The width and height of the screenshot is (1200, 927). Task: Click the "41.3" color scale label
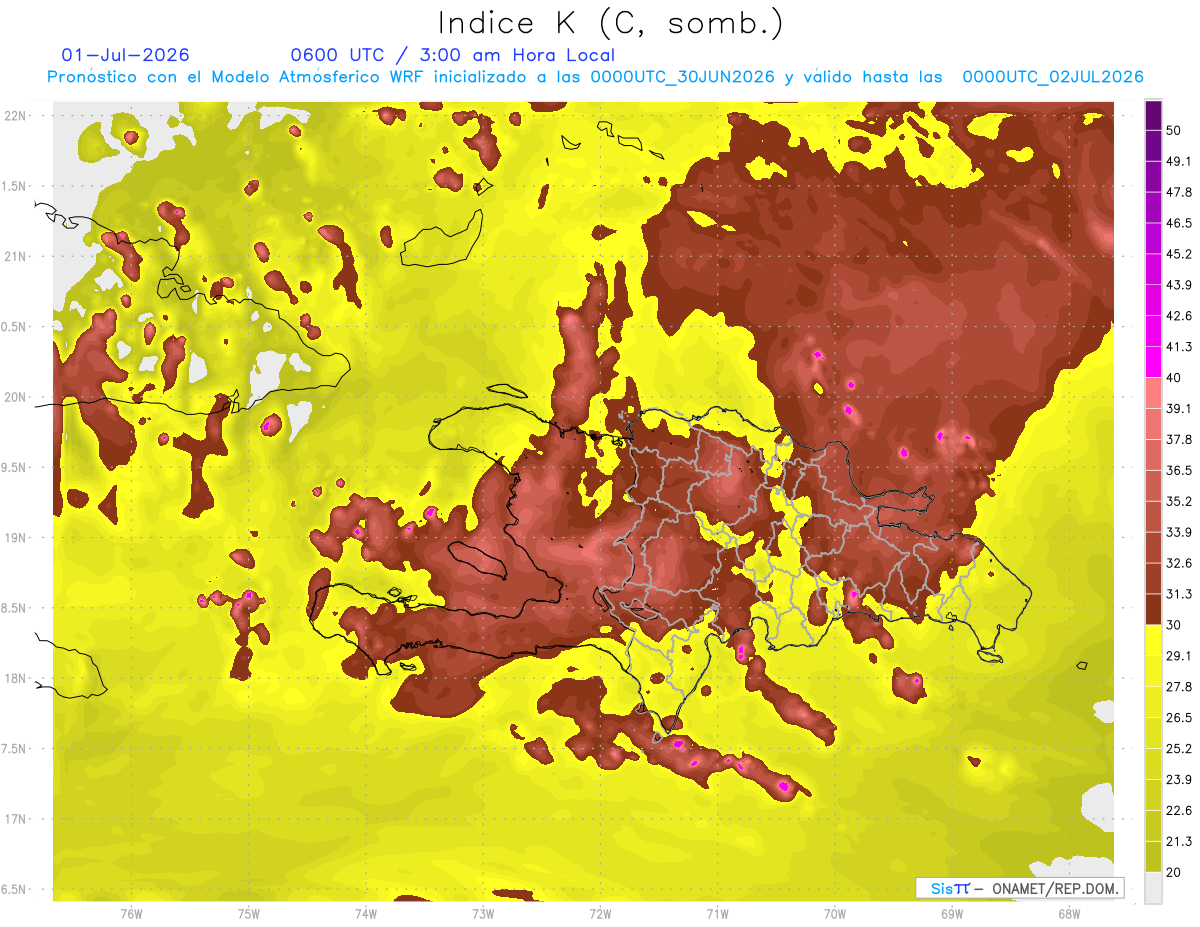pyautogui.click(x=1178, y=347)
